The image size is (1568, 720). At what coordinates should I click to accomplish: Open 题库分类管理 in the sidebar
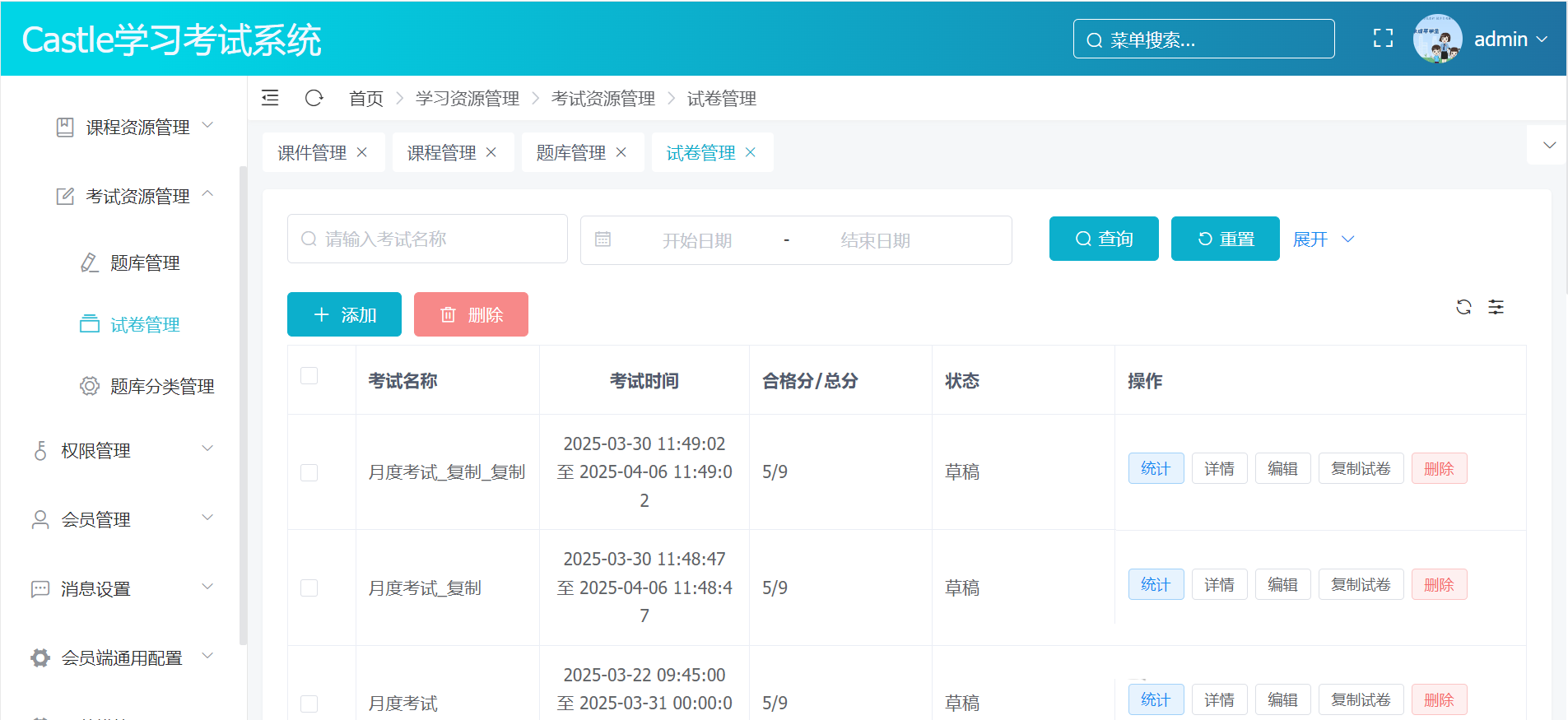click(x=162, y=386)
